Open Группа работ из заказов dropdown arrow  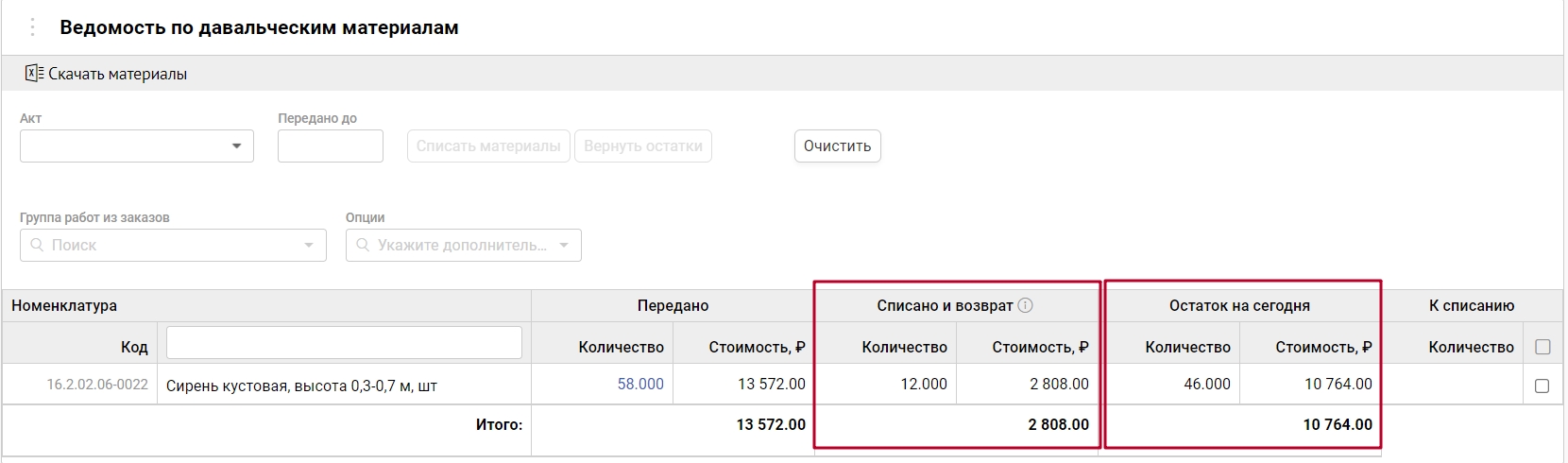pyautogui.click(x=308, y=245)
